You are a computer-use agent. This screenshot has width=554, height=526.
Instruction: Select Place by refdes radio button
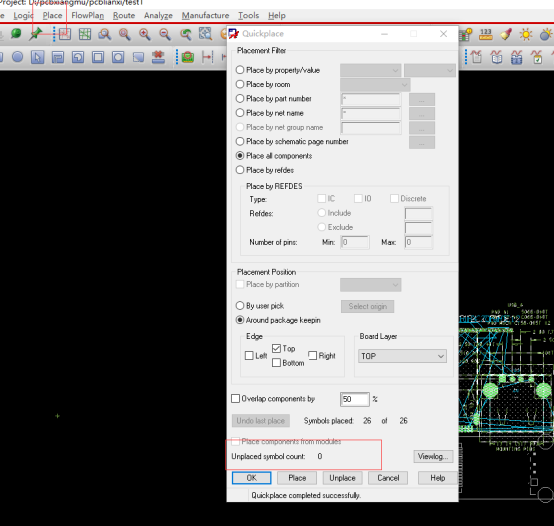click(x=240, y=170)
